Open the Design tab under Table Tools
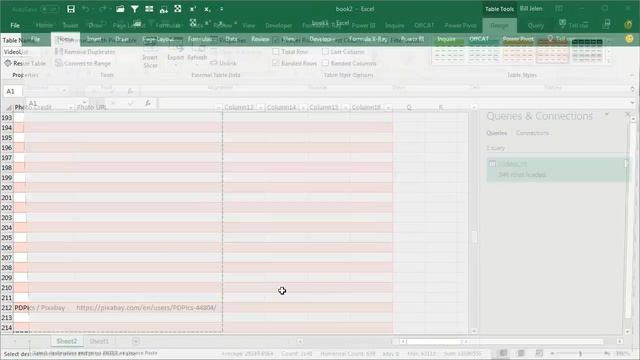Screen dimensions: 640x360 (499, 25)
